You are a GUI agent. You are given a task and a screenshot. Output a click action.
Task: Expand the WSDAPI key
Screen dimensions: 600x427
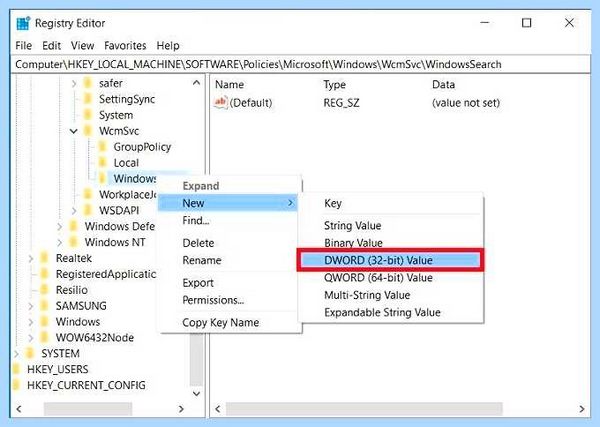[74, 210]
